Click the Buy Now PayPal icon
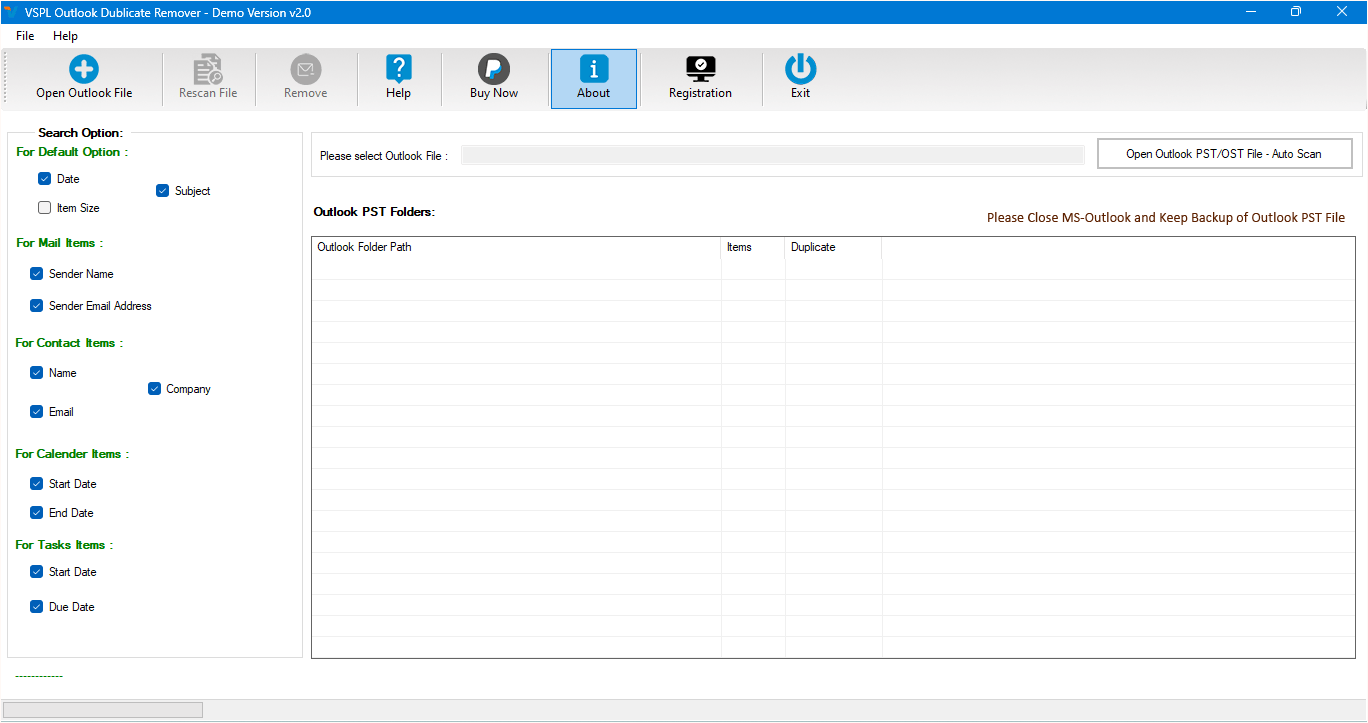 click(494, 69)
